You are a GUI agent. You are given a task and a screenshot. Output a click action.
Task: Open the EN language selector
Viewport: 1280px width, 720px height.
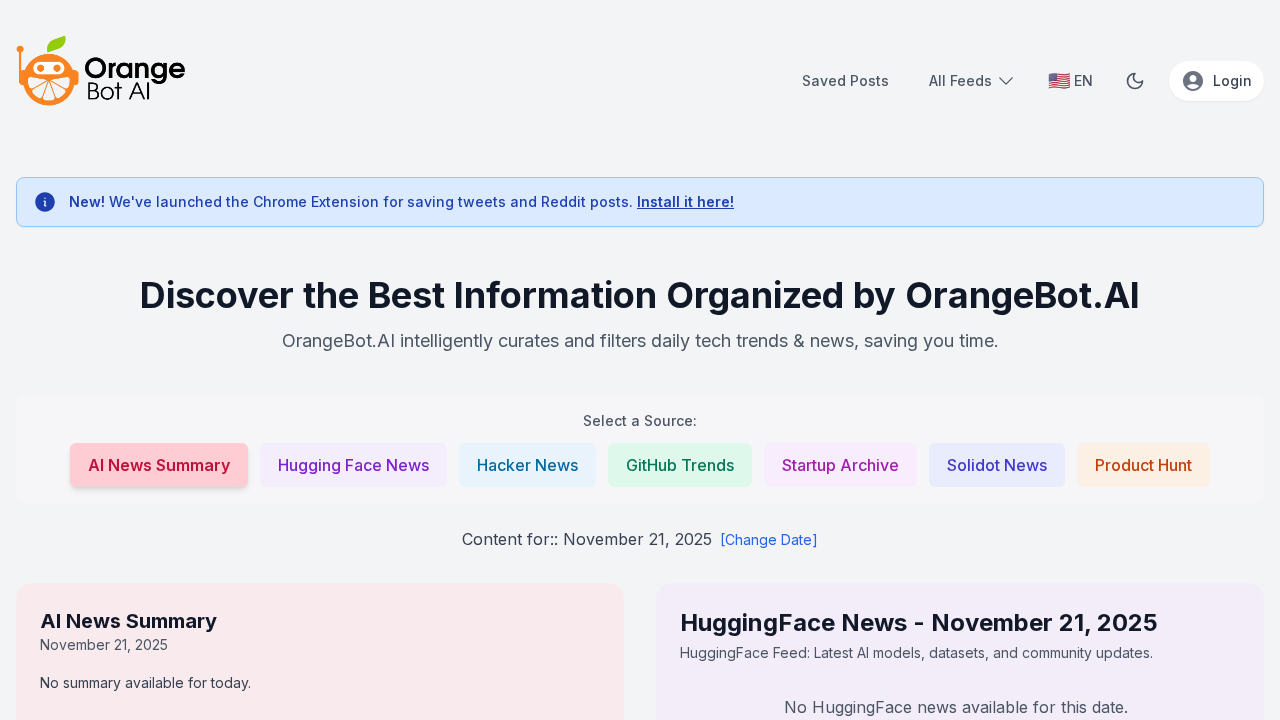tap(1070, 79)
